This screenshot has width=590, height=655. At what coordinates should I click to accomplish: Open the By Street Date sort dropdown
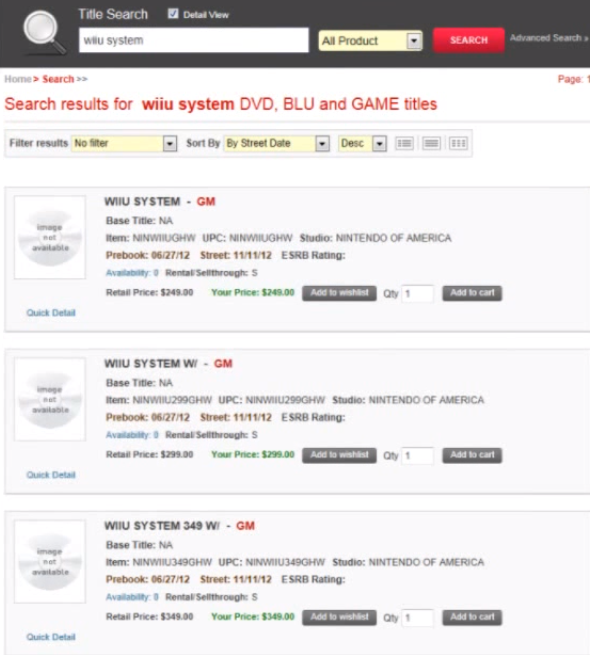pos(277,143)
